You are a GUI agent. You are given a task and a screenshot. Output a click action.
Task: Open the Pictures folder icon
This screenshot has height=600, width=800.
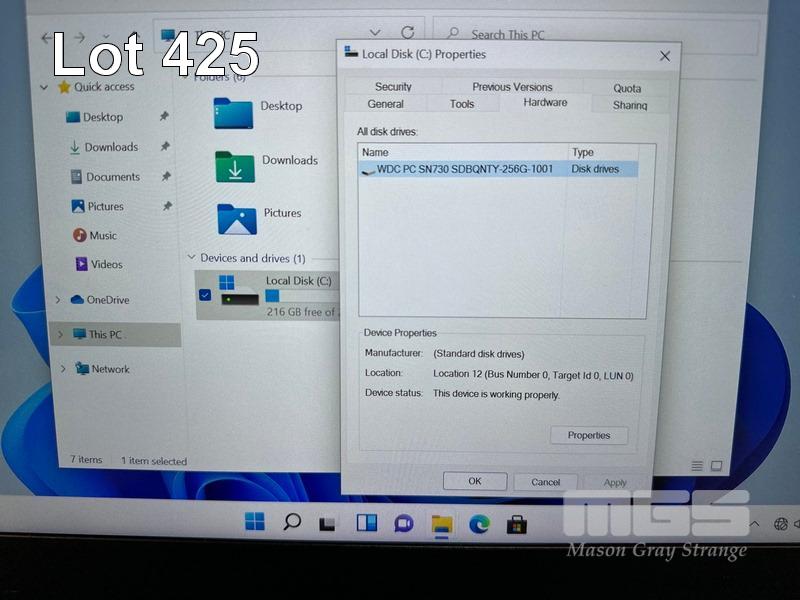(x=236, y=219)
